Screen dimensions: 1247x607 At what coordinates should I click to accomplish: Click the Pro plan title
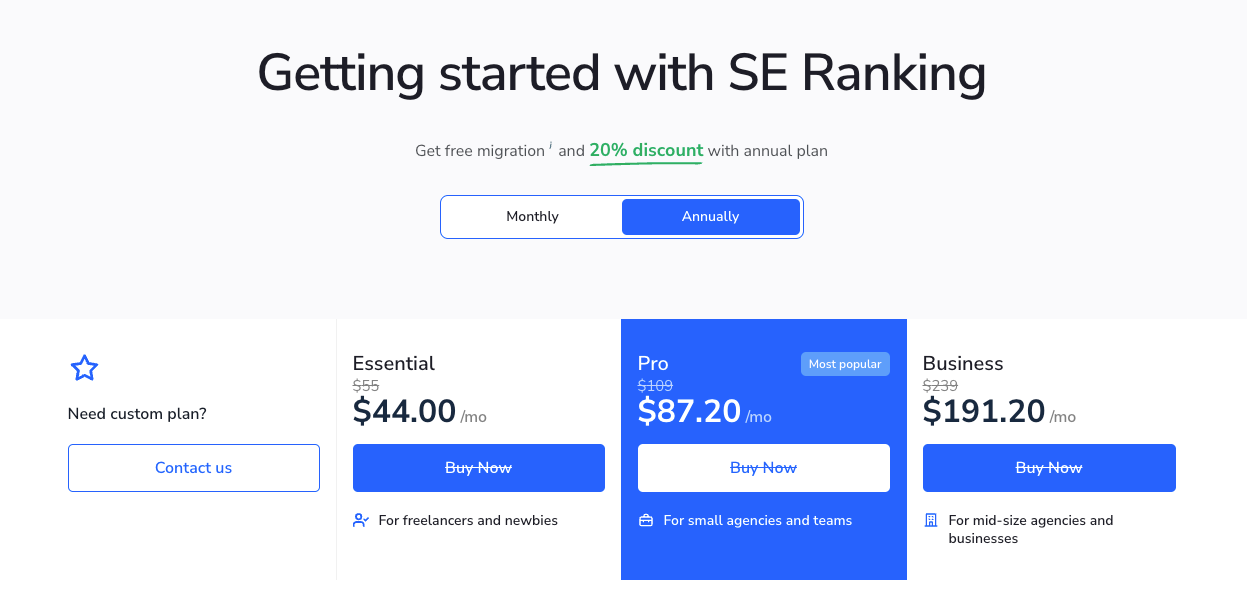pyautogui.click(x=653, y=363)
